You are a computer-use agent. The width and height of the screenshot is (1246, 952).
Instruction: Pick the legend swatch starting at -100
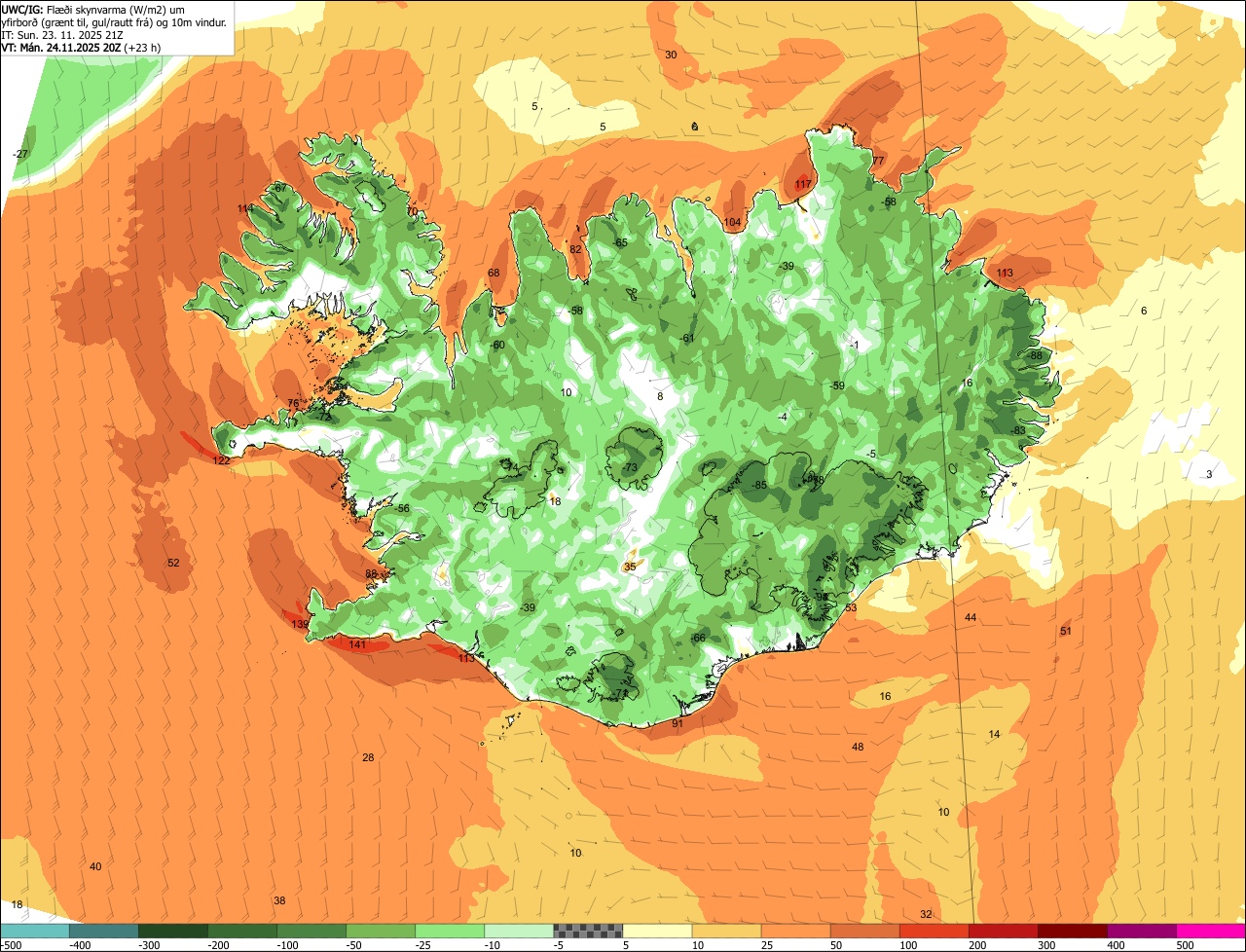[311, 931]
